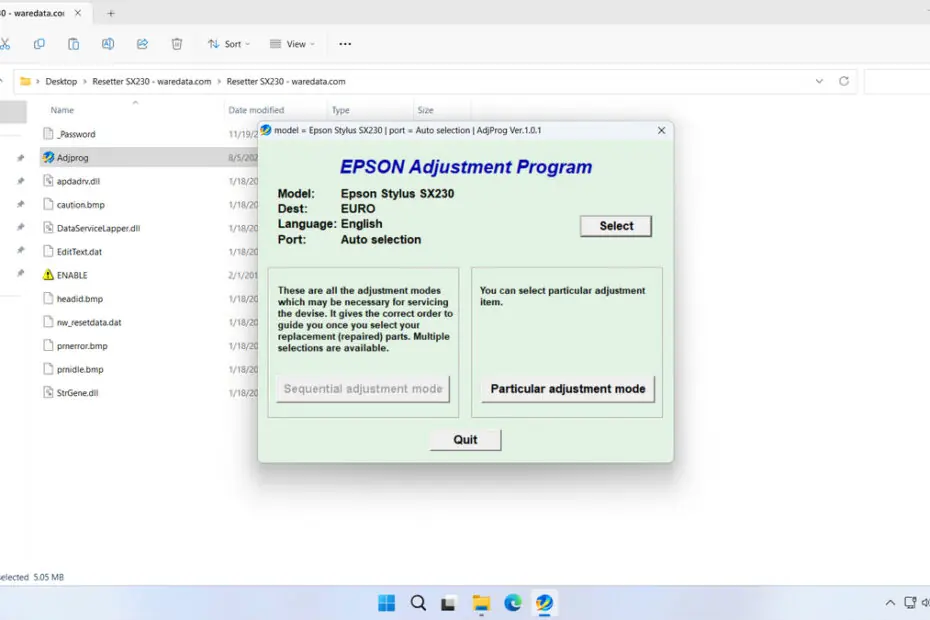Select the _Password file
This screenshot has width=930, height=620.
tap(76, 134)
